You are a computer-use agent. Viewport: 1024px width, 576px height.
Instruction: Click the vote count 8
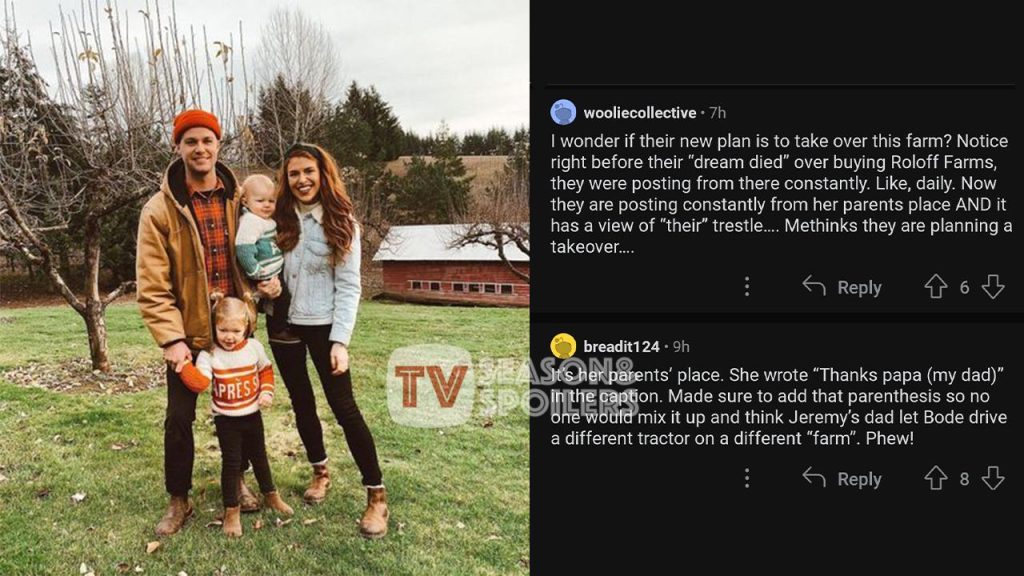pos(964,480)
